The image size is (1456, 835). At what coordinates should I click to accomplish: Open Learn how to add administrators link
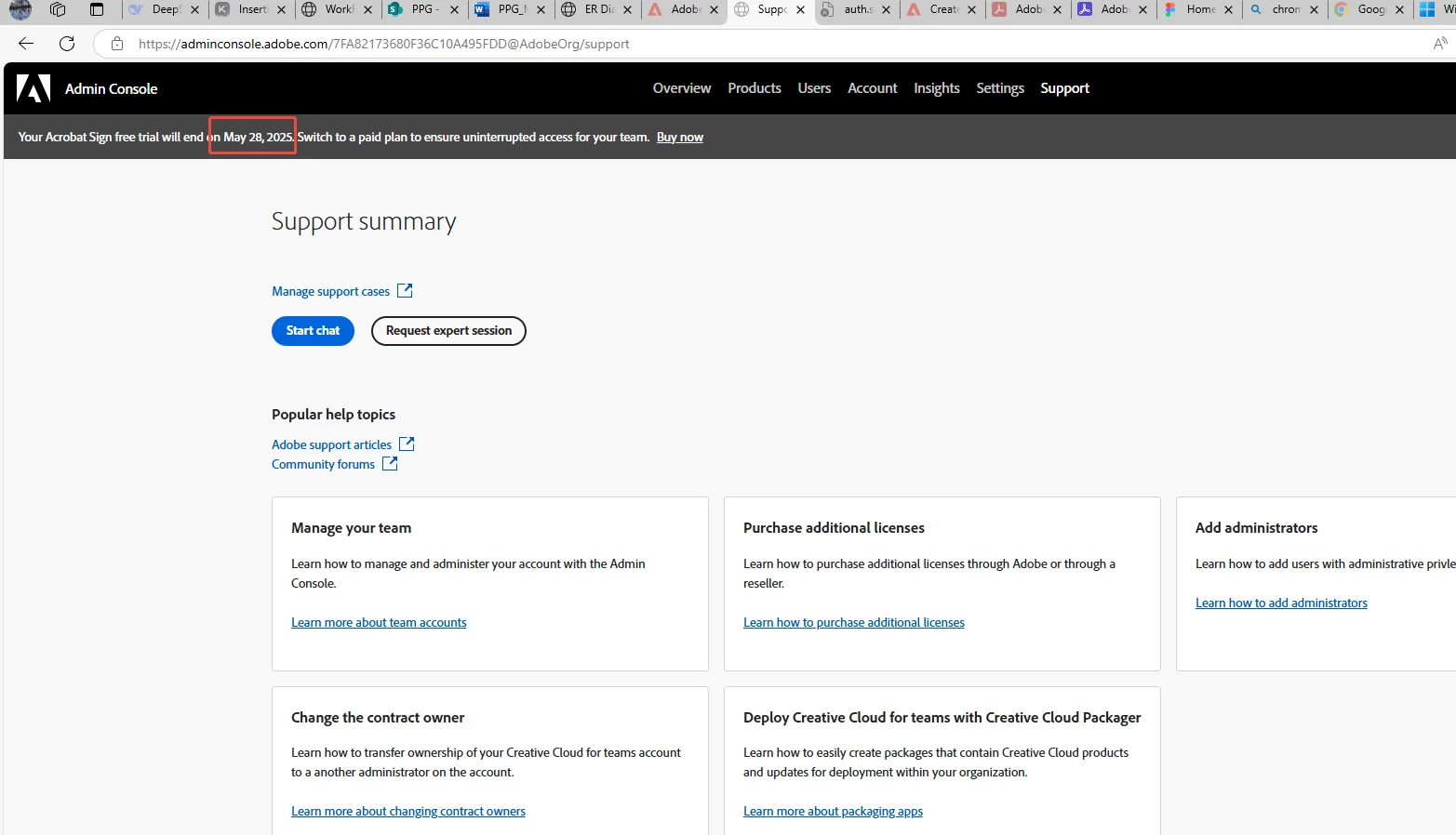tap(1281, 603)
